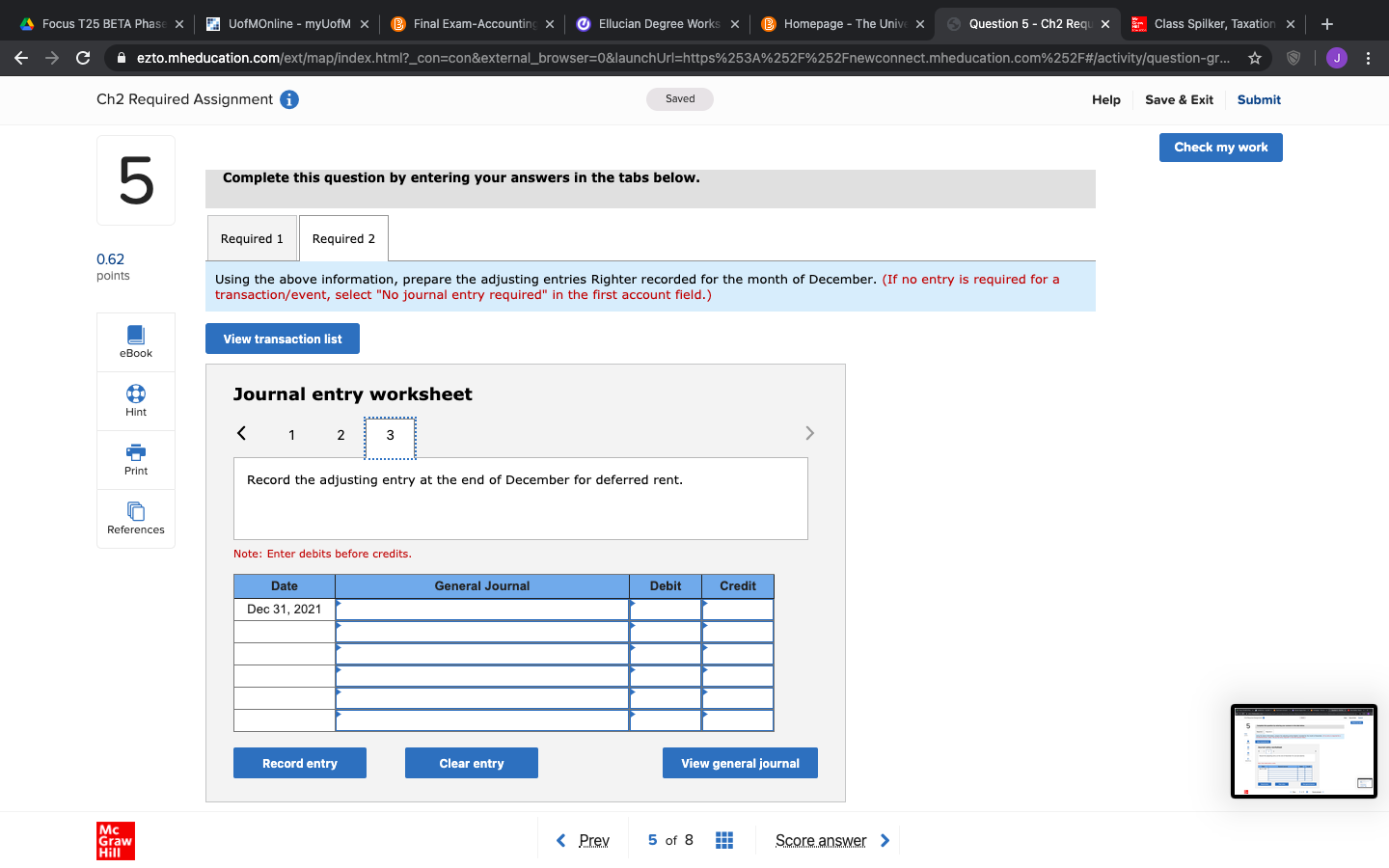The width and height of the screenshot is (1389, 868).
Task: Open the fifth General Journal account dropdown
Action: [x=482, y=698]
